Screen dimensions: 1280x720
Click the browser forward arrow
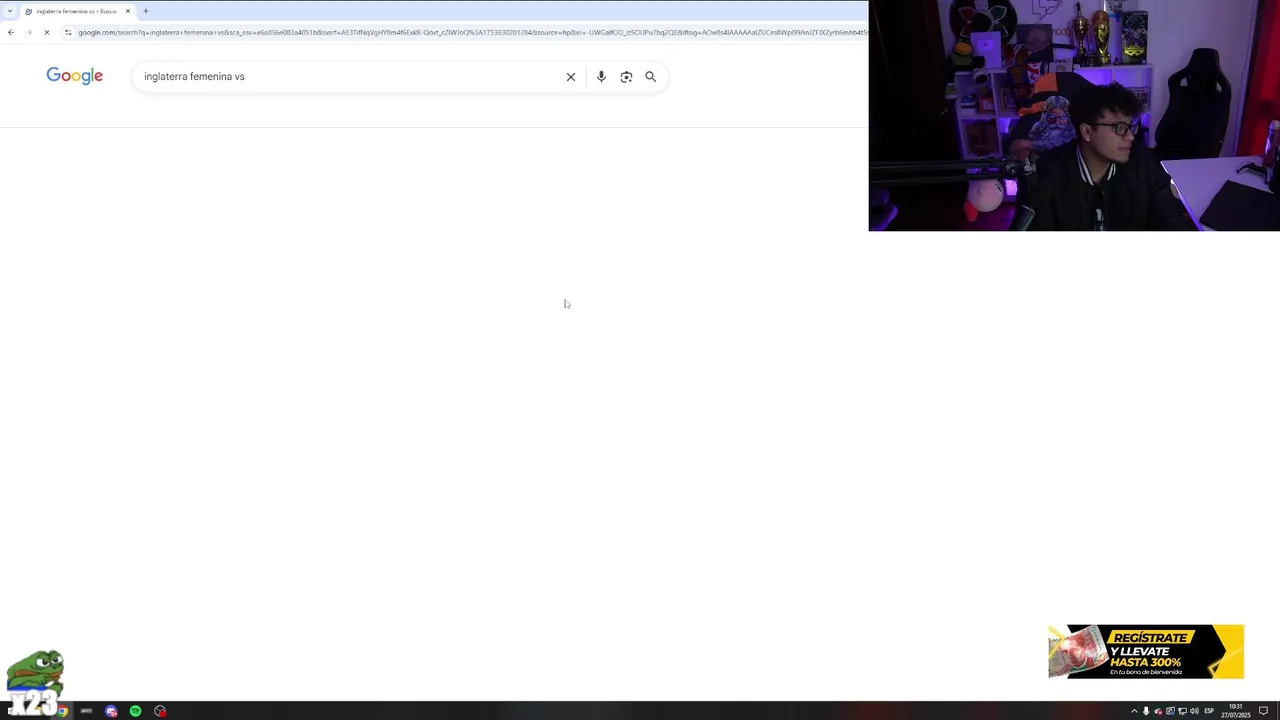[x=29, y=32]
